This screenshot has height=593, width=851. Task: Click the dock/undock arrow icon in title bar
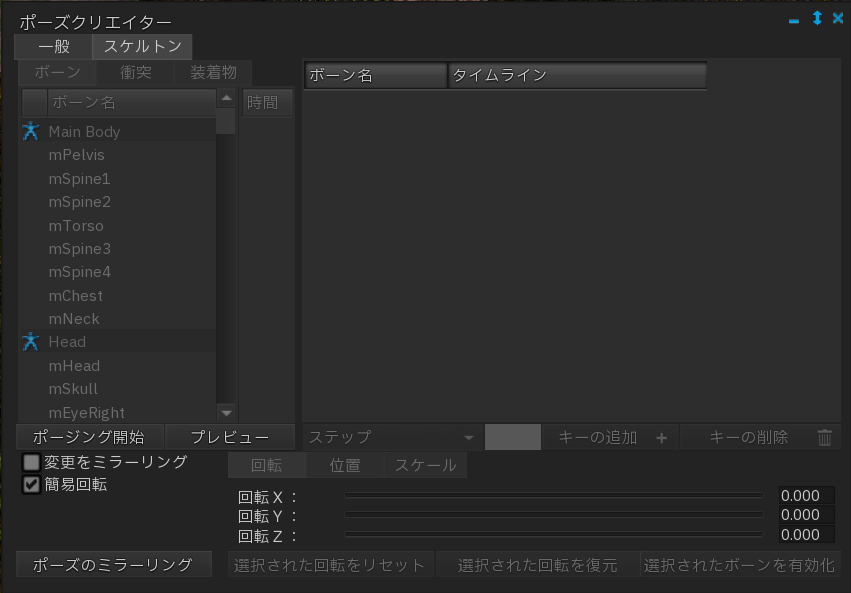click(817, 18)
